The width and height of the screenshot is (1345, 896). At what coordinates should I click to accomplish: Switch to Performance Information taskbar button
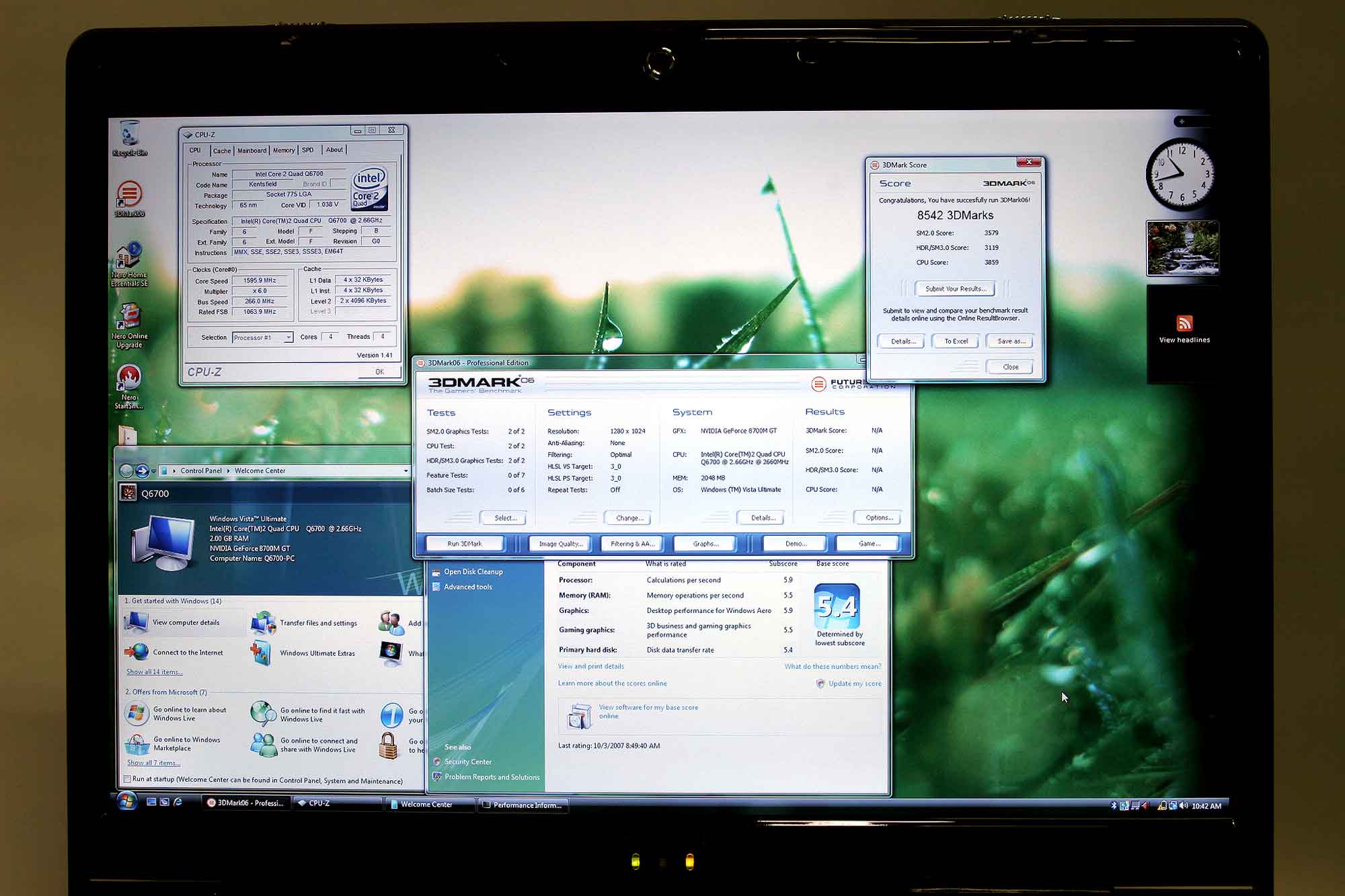pyautogui.click(x=523, y=805)
